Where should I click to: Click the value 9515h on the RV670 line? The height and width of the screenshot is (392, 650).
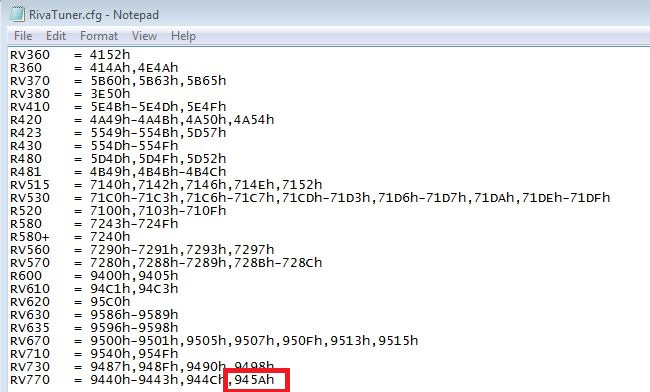[398, 341]
